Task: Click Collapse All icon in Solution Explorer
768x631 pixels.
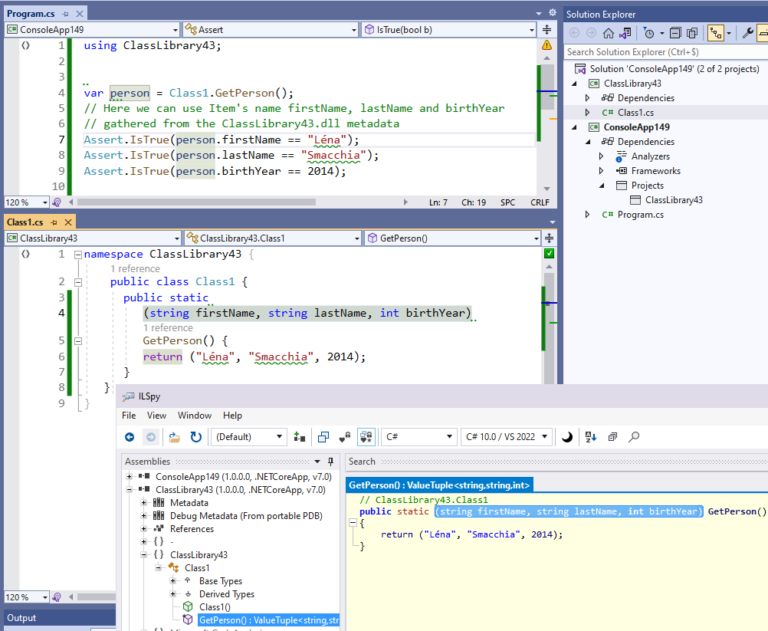Action: coord(675,33)
